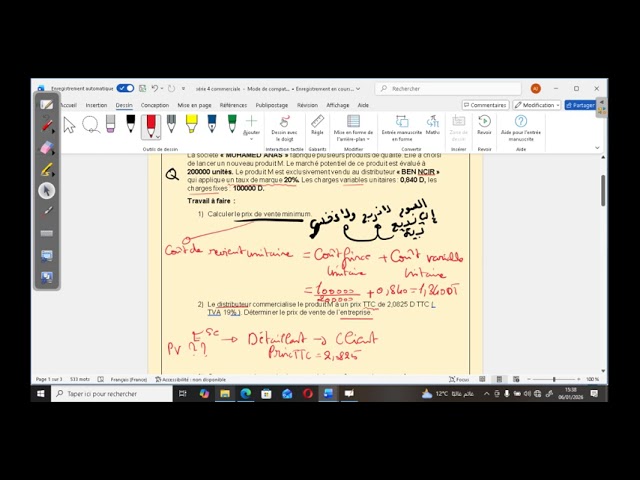Customize the quick access toolbar dropdown
This screenshot has height=480, width=640.
183,89
